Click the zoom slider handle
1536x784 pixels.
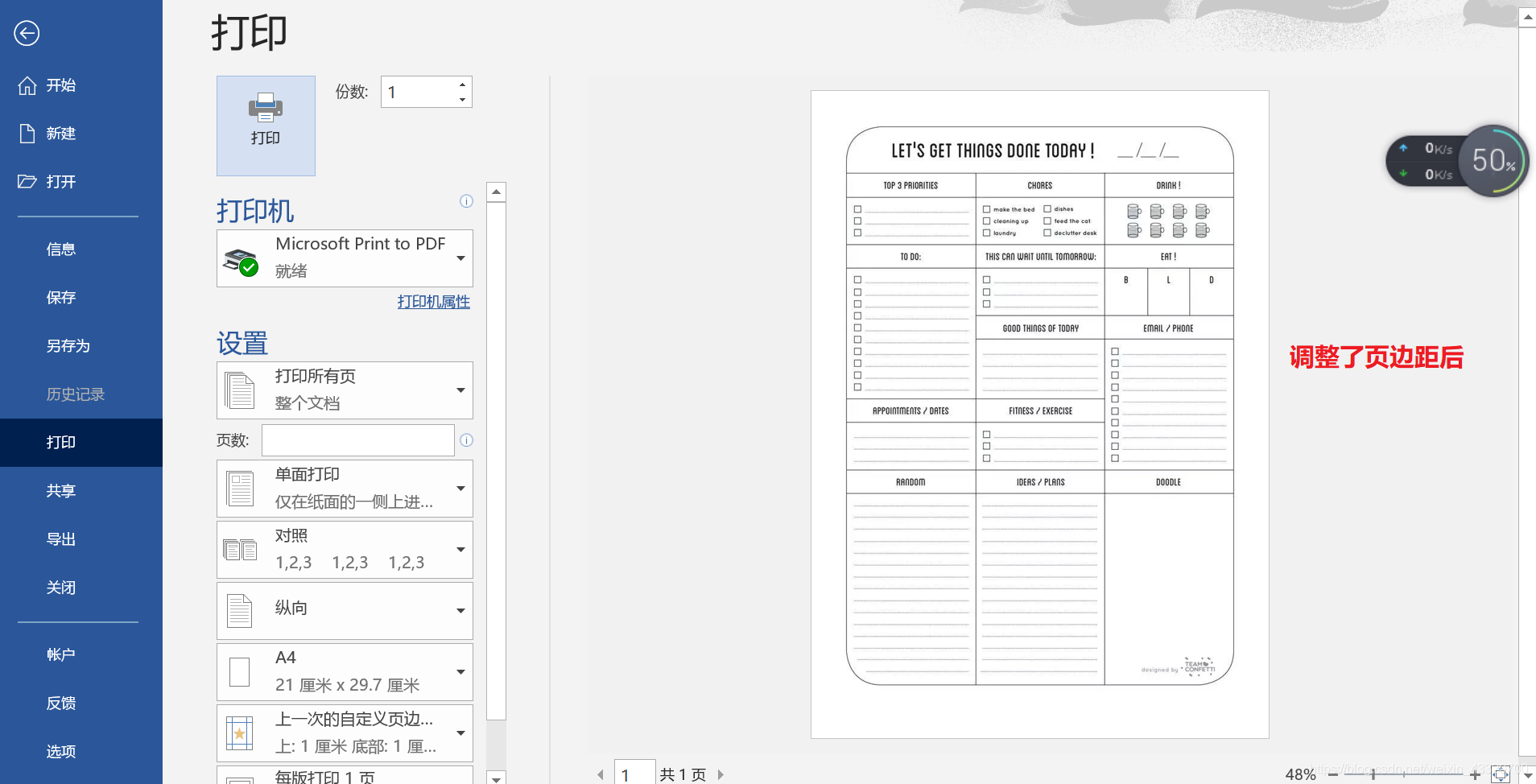[1373, 774]
